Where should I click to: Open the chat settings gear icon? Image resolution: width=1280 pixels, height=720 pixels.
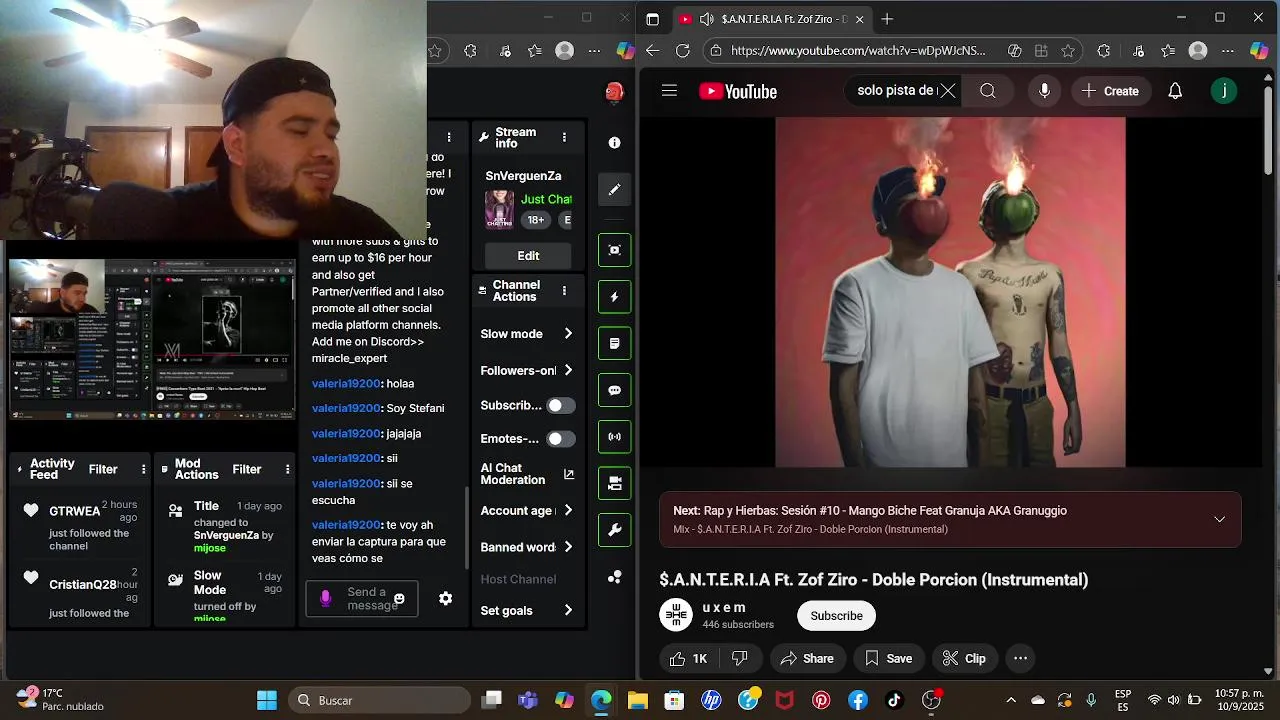[445, 598]
